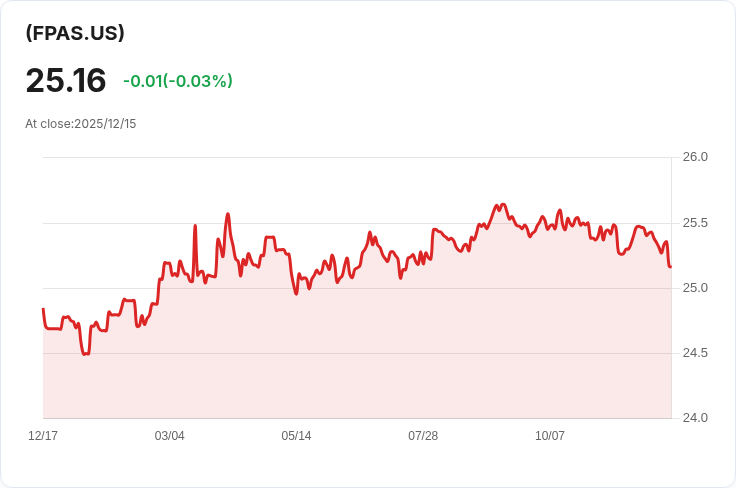Click the highest peak of the price line
The height and width of the screenshot is (488, 736).
[x=502, y=204]
